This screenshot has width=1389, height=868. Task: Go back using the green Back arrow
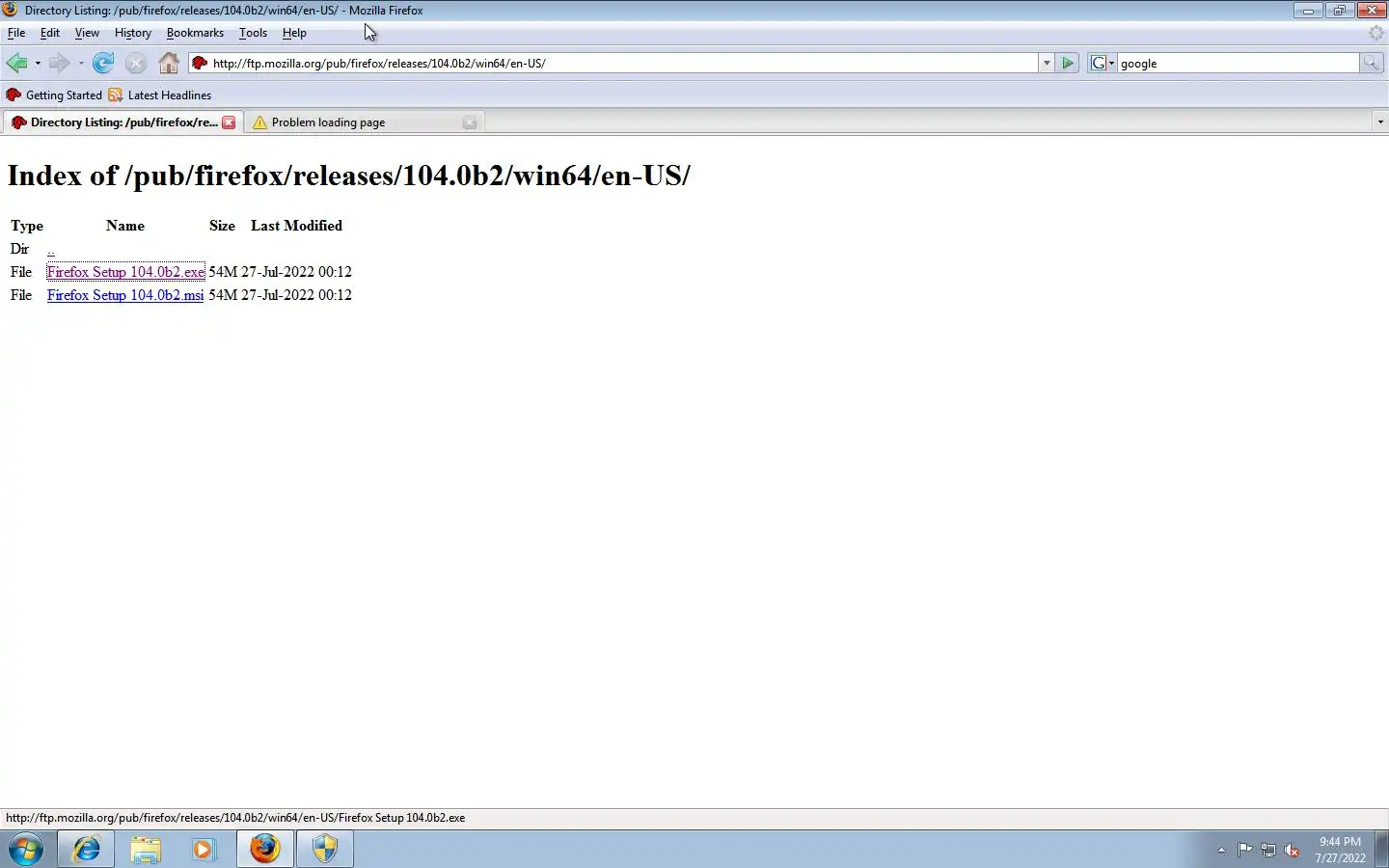[x=16, y=64]
